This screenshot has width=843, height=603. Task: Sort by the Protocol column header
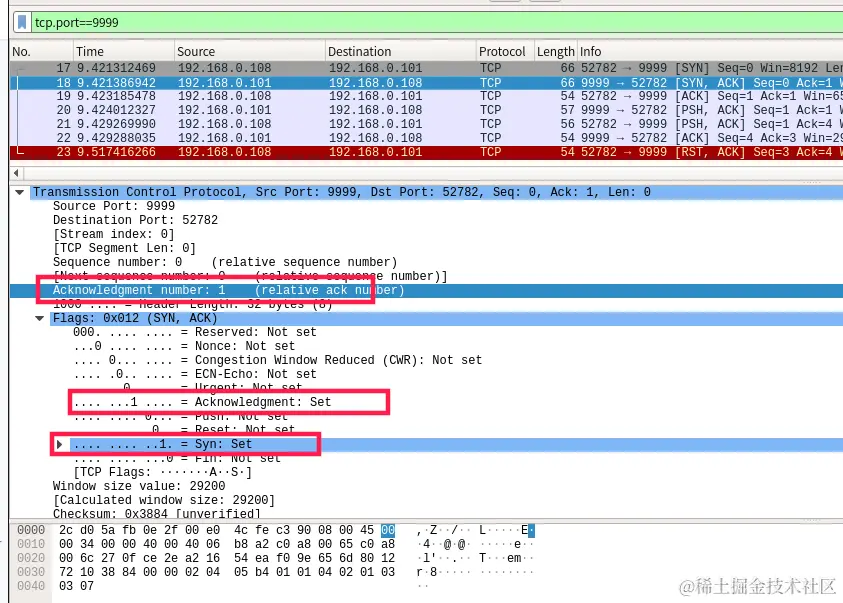(x=505, y=52)
